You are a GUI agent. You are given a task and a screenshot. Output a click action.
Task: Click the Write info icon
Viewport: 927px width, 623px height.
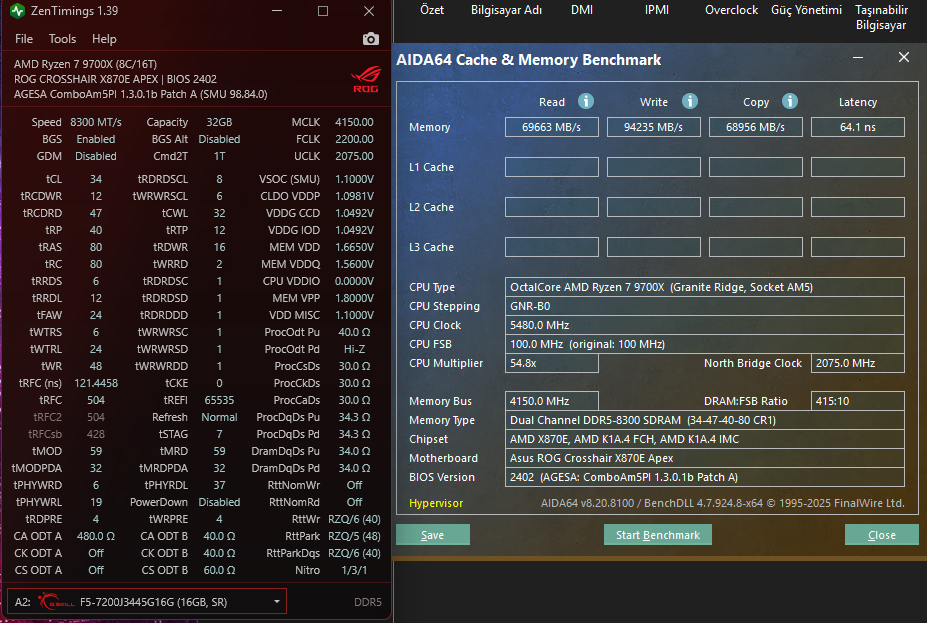690,101
